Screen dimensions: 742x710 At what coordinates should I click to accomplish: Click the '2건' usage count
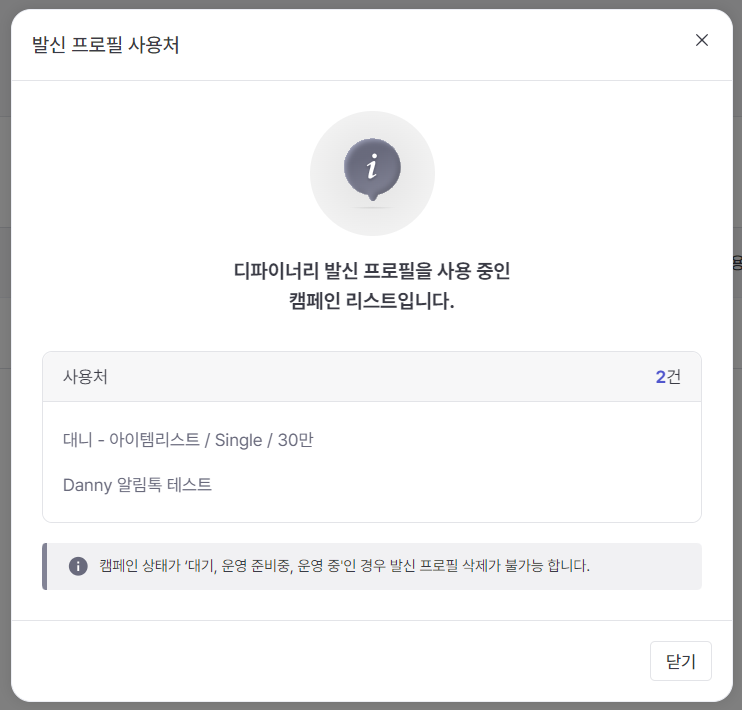668,377
